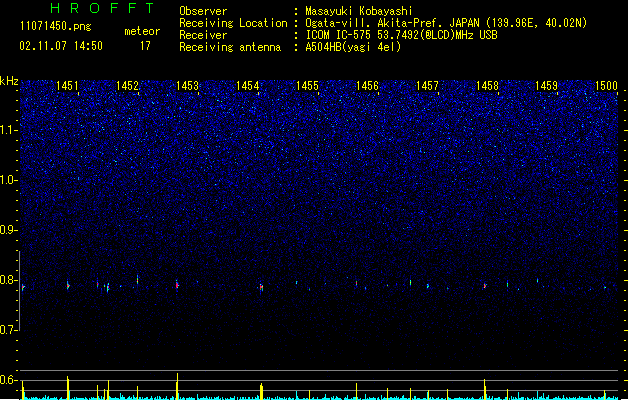The image size is (629, 400).
Task: Click observer name Masayuki Kobayashi
Action: [x=359, y=11]
